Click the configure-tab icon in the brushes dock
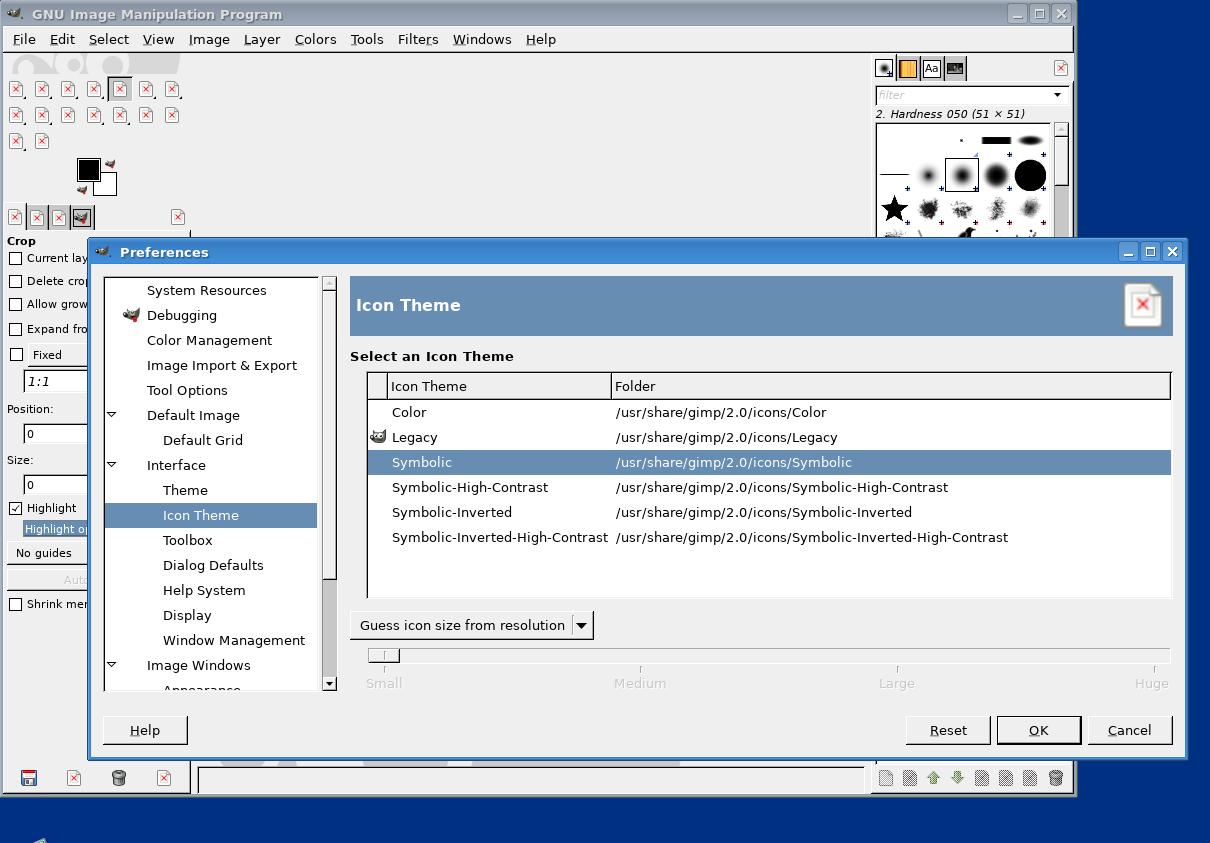 coord(1060,68)
